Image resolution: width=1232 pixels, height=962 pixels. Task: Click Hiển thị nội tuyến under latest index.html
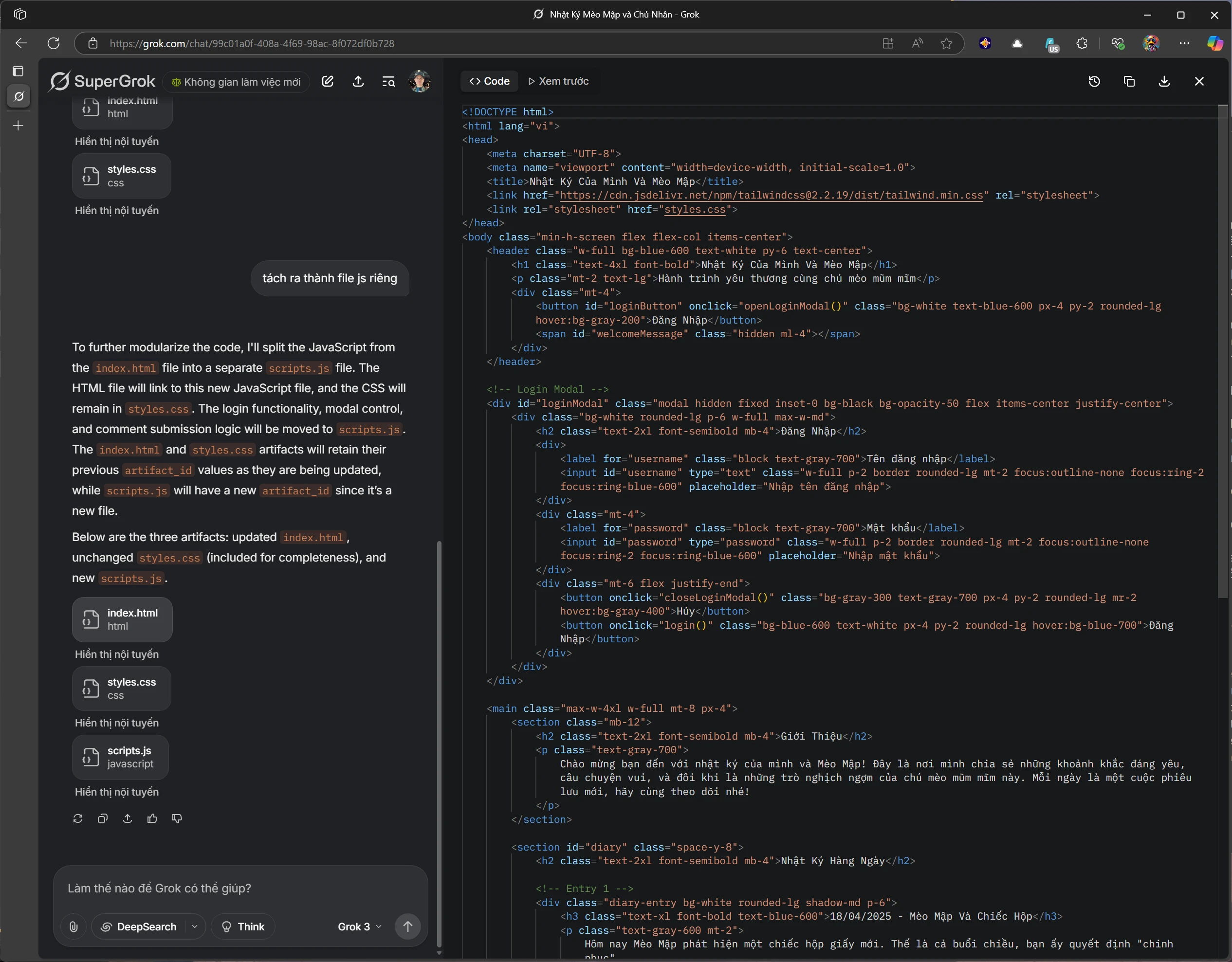tap(117, 654)
